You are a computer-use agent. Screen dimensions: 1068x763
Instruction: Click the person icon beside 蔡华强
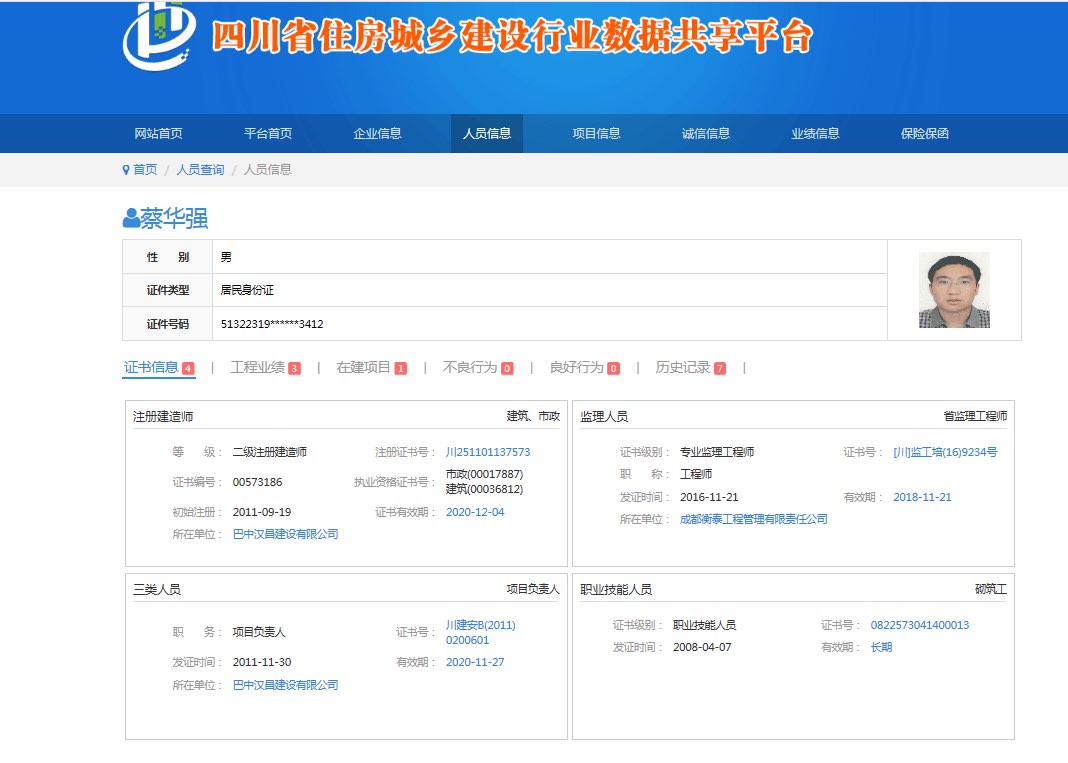(x=131, y=218)
